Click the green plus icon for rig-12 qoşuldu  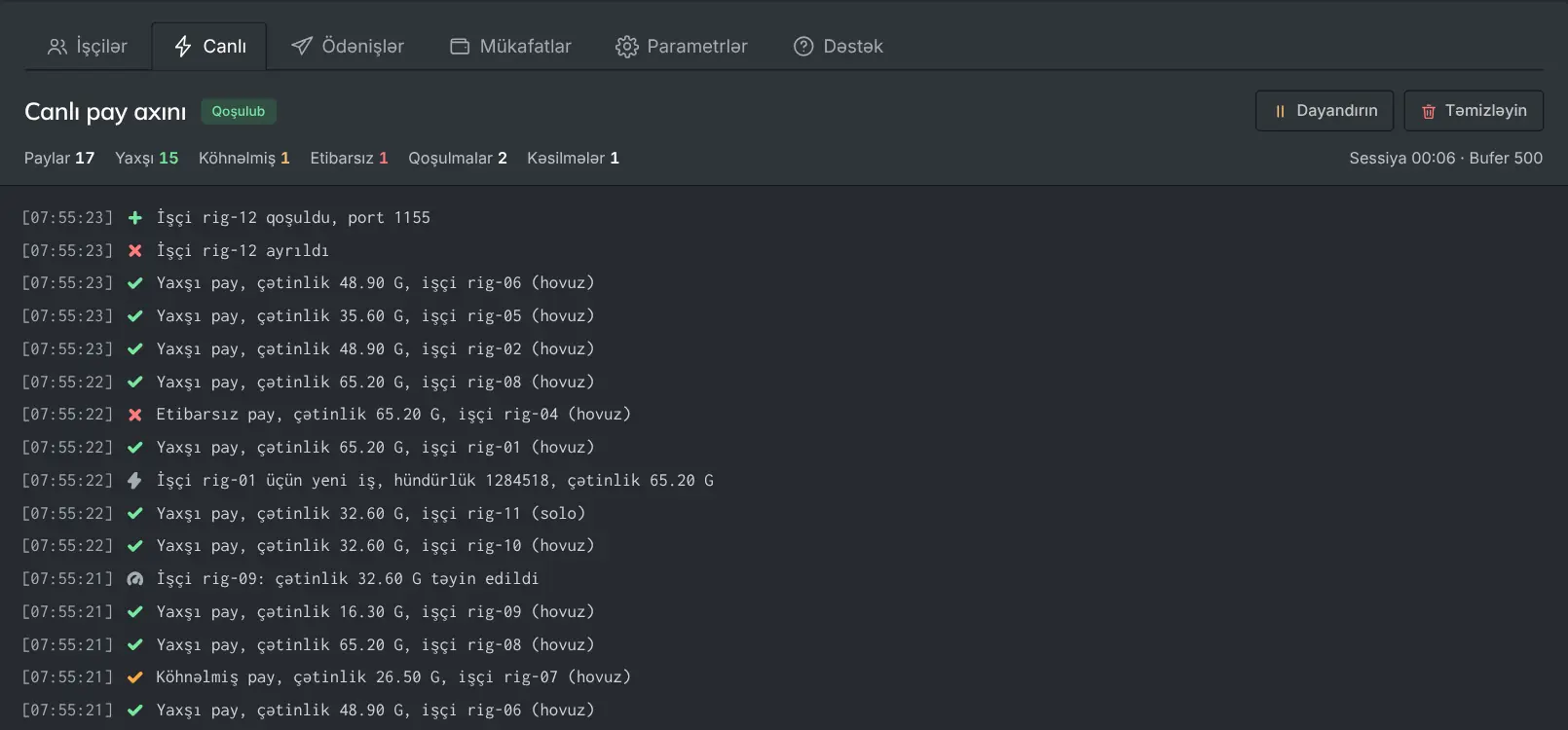pos(135,218)
